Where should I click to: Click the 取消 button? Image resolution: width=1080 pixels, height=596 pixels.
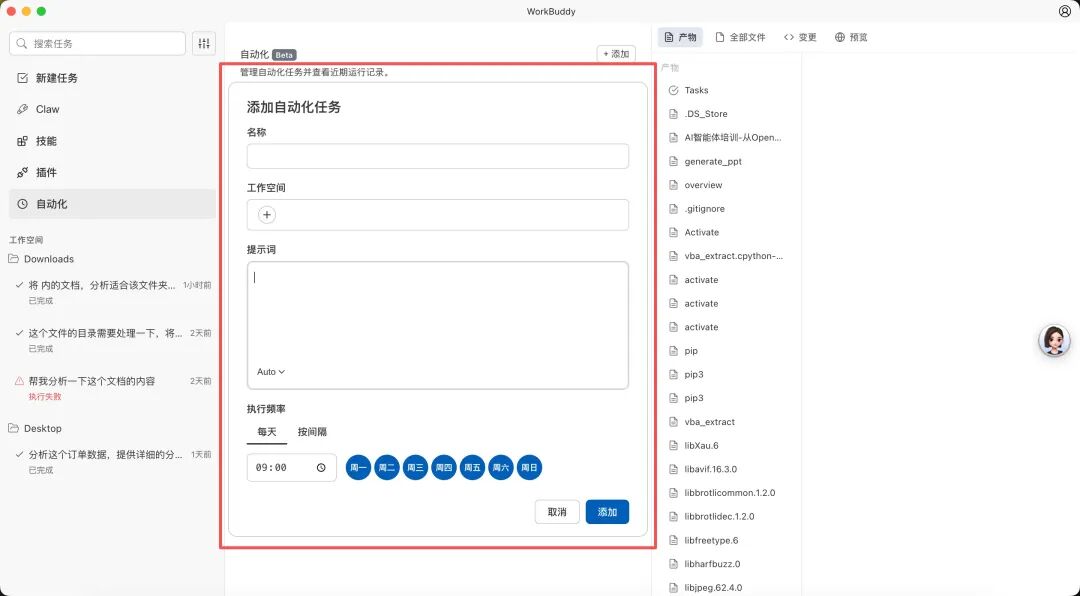click(557, 512)
